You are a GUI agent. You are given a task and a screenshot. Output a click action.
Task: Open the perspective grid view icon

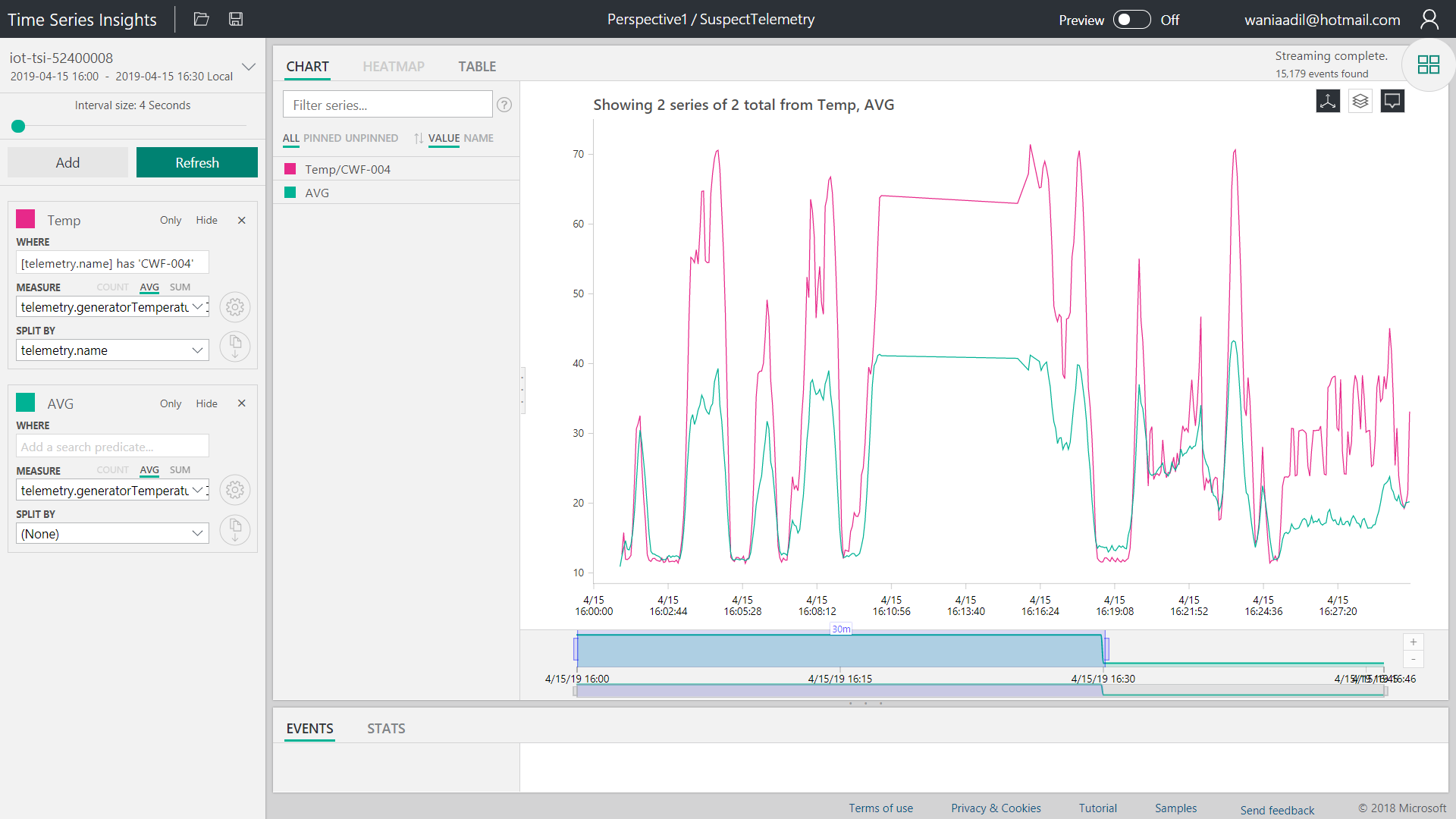click(x=1428, y=64)
